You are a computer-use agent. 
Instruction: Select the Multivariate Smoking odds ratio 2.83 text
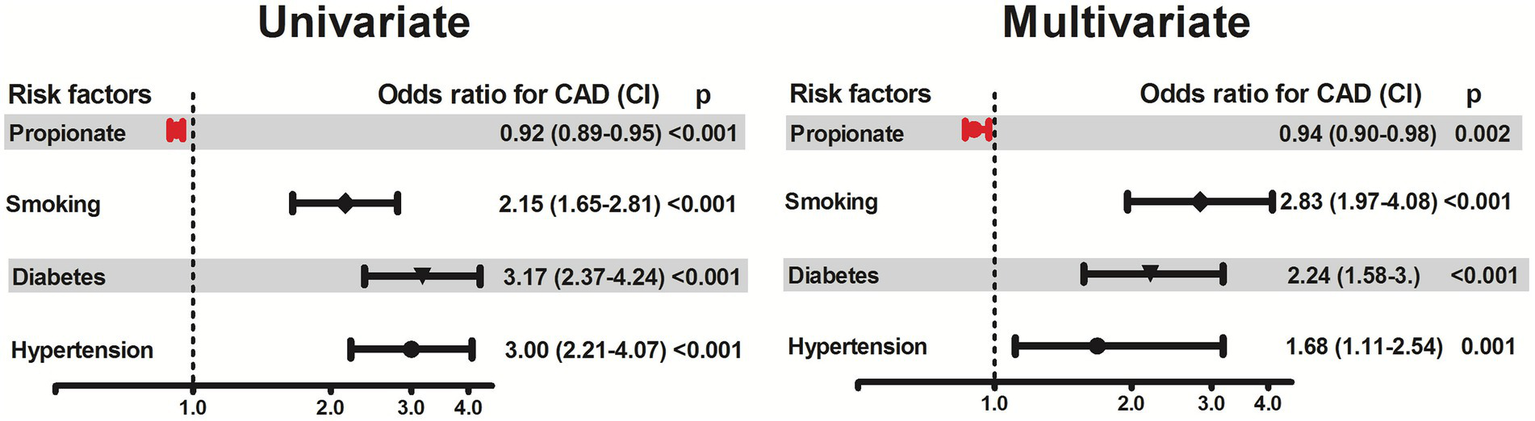(1300, 203)
